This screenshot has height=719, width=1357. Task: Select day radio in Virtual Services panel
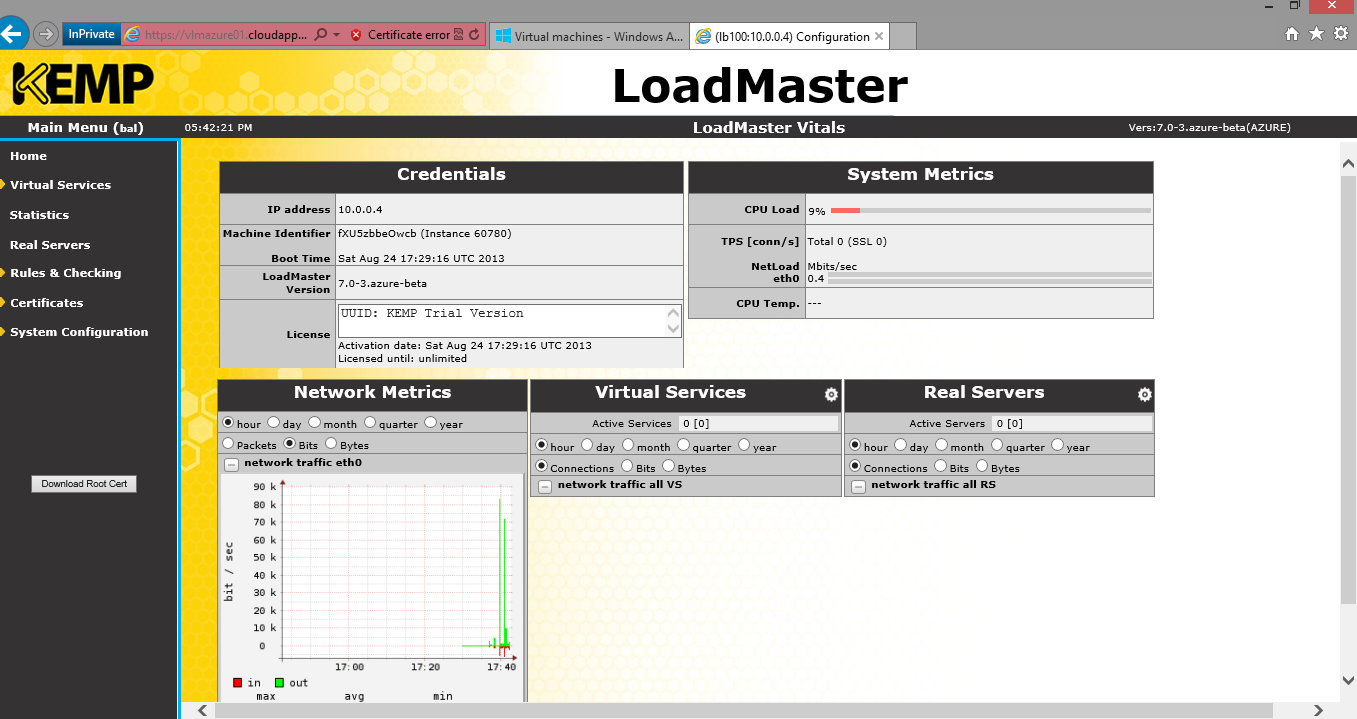pos(588,446)
